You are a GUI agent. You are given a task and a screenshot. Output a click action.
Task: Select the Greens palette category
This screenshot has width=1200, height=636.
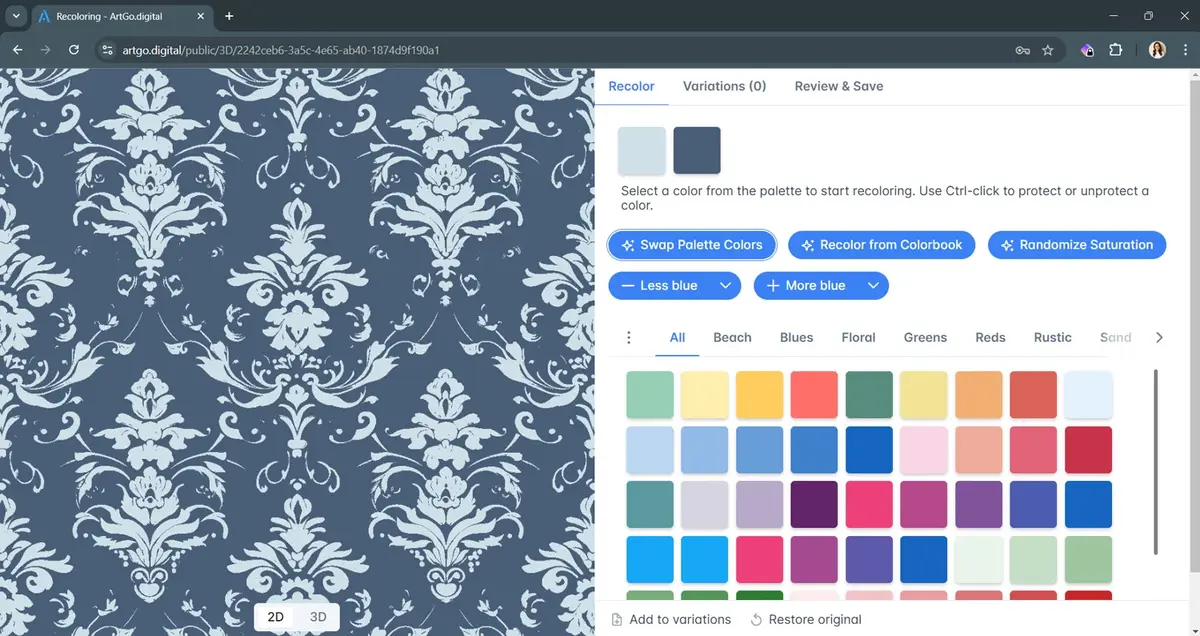tap(925, 337)
